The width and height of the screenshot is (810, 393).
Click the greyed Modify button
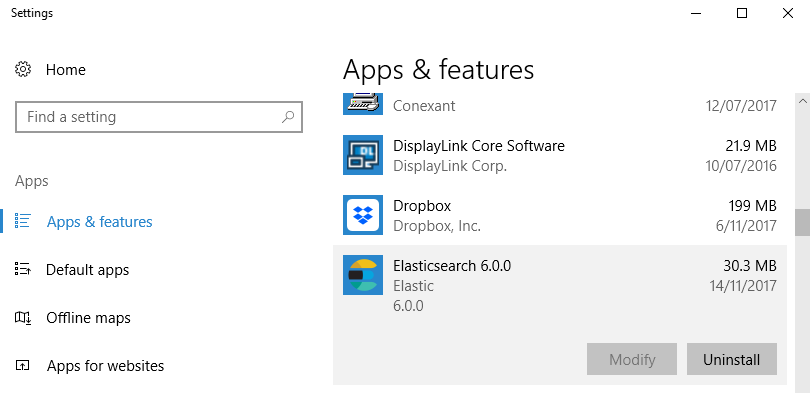coord(632,359)
